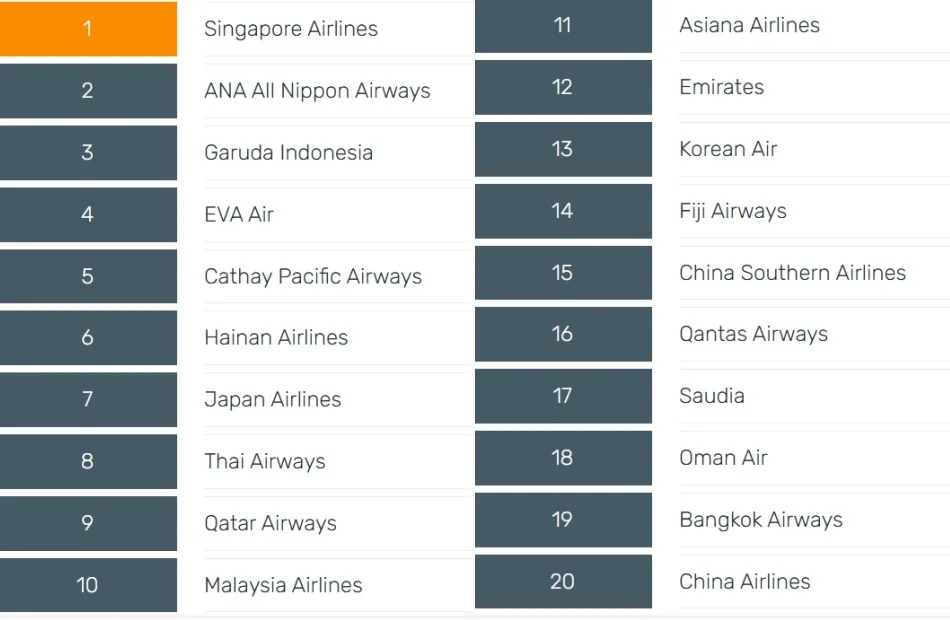
Task: Open the Korean Air entry
Action: (728, 149)
